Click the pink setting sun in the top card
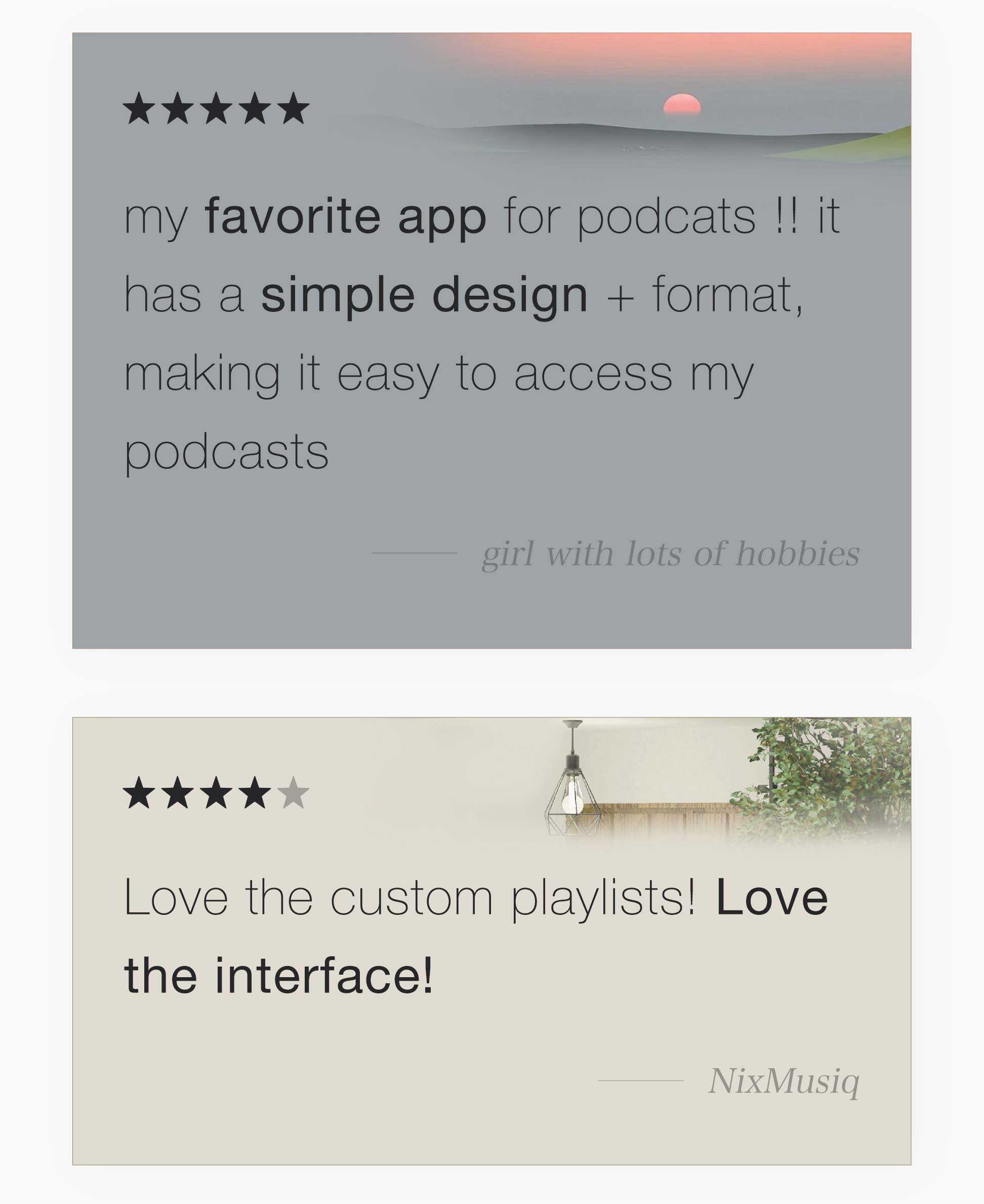 click(x=682, y=105)
